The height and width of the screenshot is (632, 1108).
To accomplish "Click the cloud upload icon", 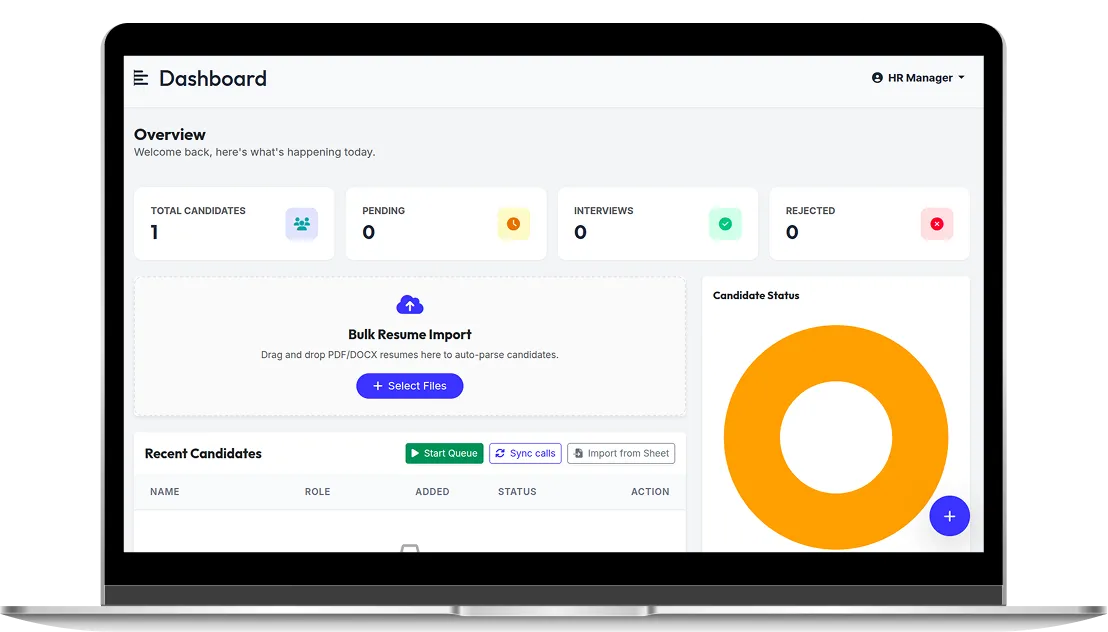I will pyautogui.click(x=410, y=305).
